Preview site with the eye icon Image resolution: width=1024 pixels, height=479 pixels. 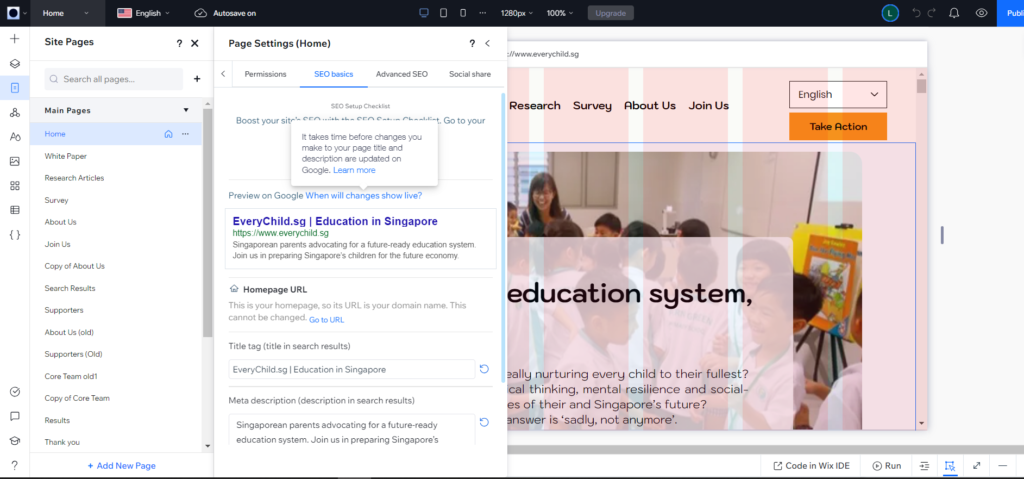point(981,13)
